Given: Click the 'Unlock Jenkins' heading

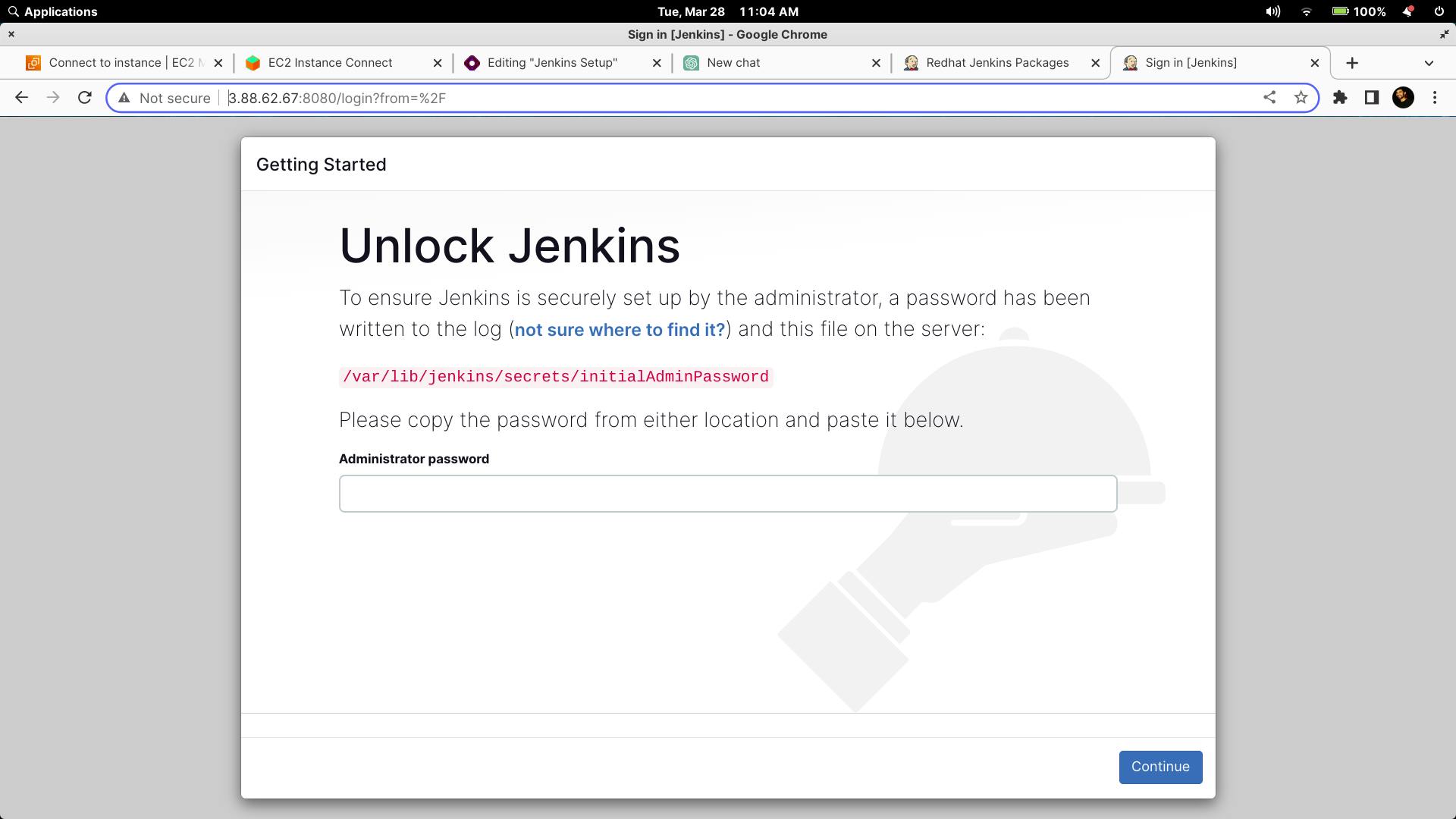Looking at the screenshot, I should [510, 246].
